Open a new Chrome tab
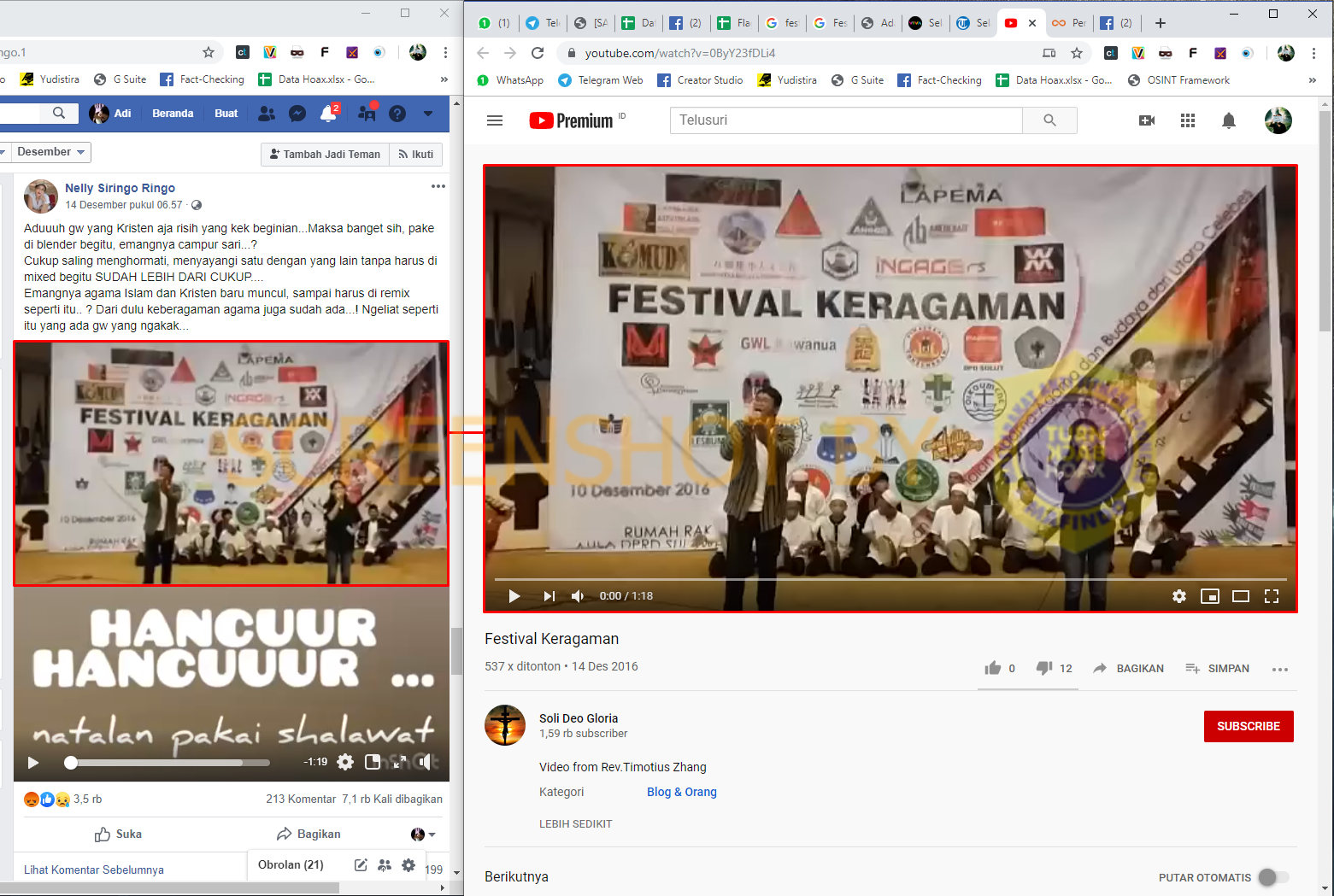 pyautogui.click(x=1160, y=23)
